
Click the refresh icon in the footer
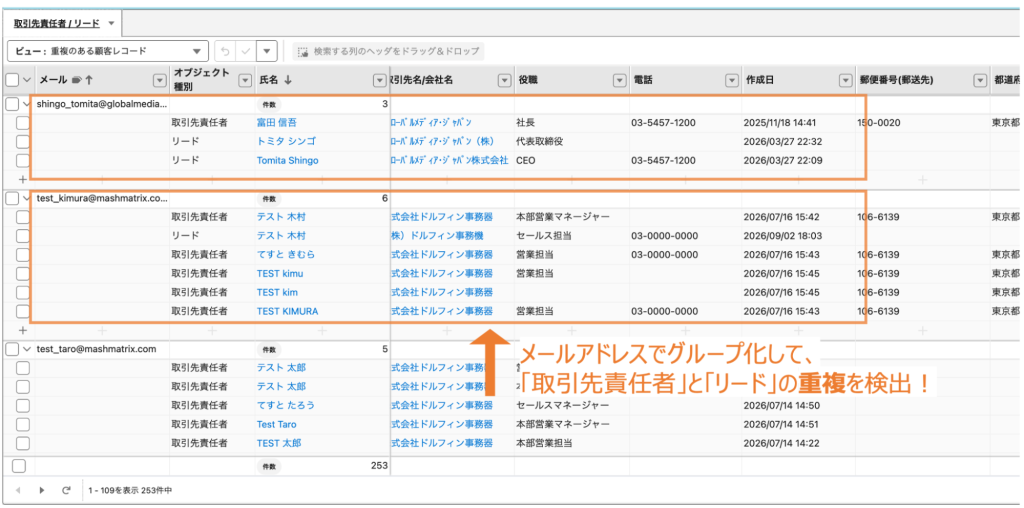[x=66, y=490]
